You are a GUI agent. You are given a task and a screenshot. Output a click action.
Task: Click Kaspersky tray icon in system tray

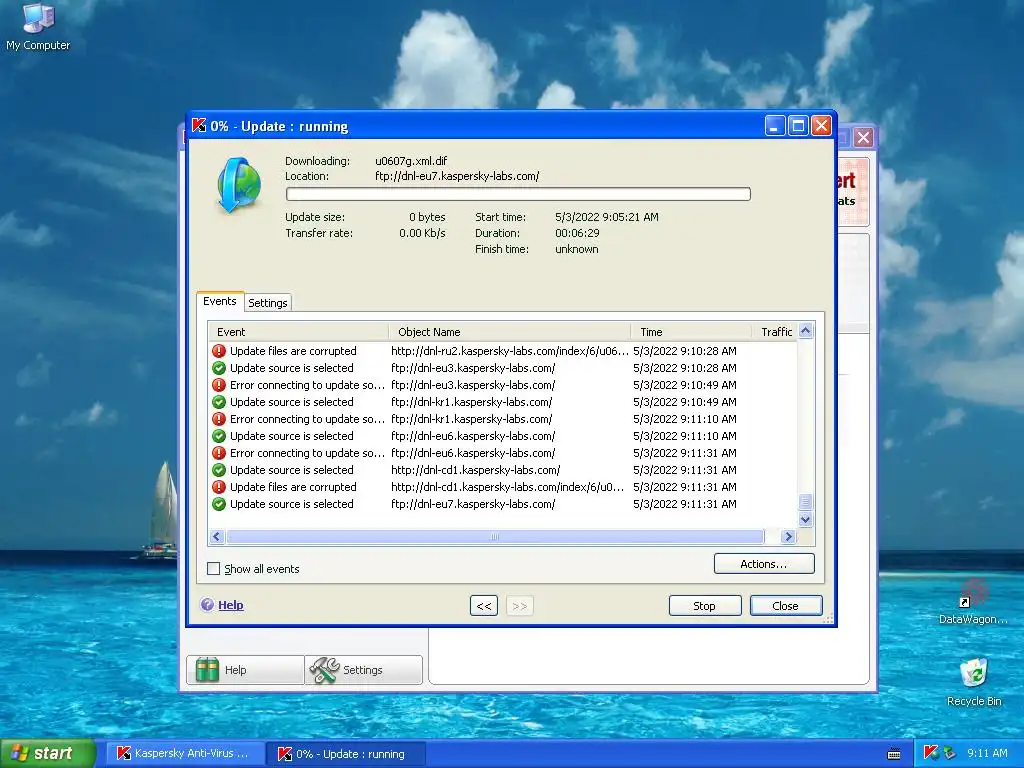(x=931, y=753)
